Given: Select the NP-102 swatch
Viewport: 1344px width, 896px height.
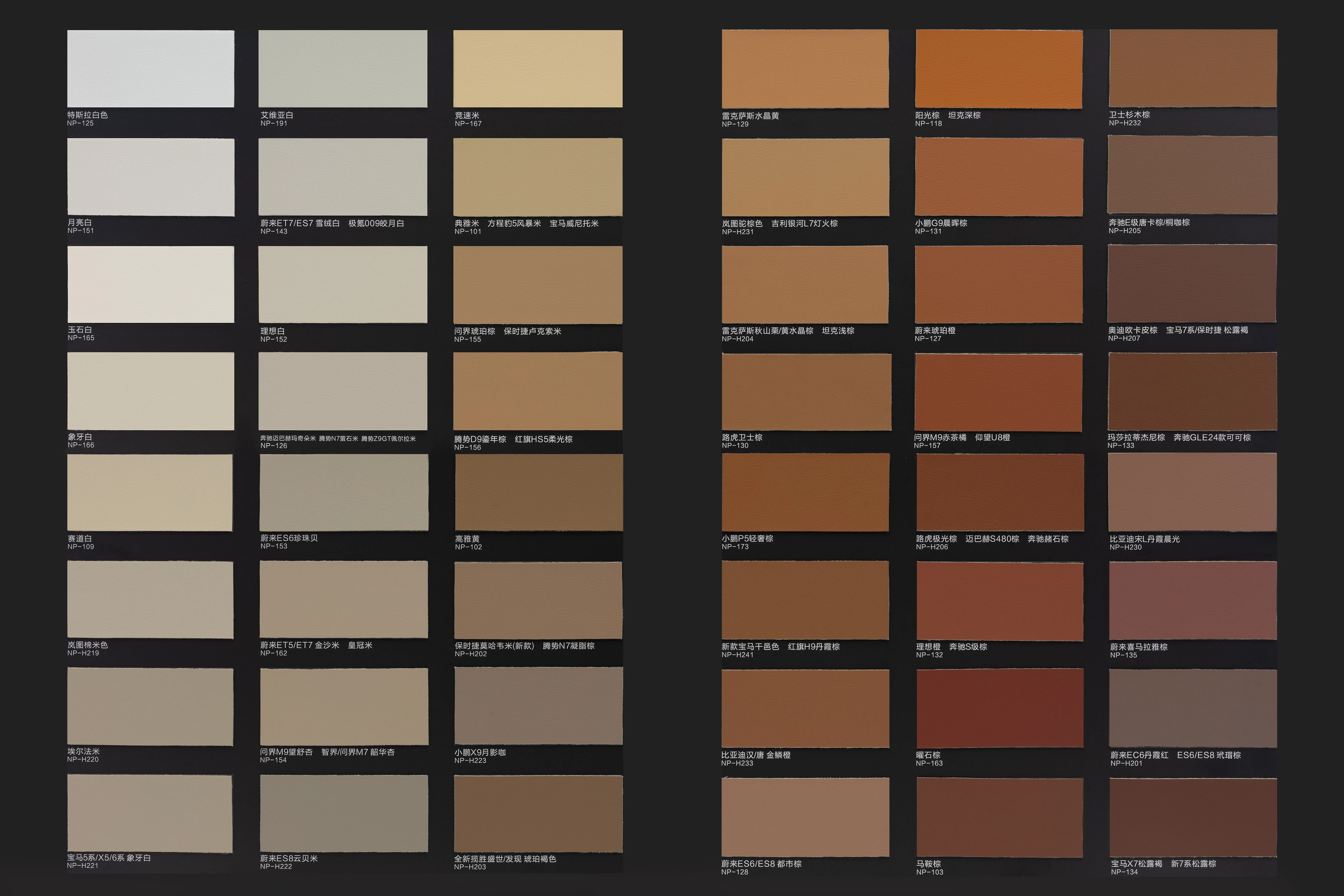Looking at the screenshot, I should click(539, 493).
